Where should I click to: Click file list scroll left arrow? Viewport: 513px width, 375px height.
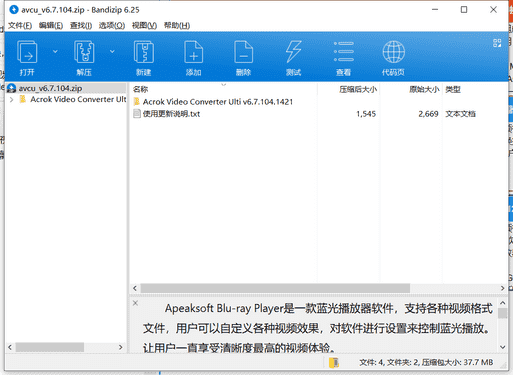135,288
